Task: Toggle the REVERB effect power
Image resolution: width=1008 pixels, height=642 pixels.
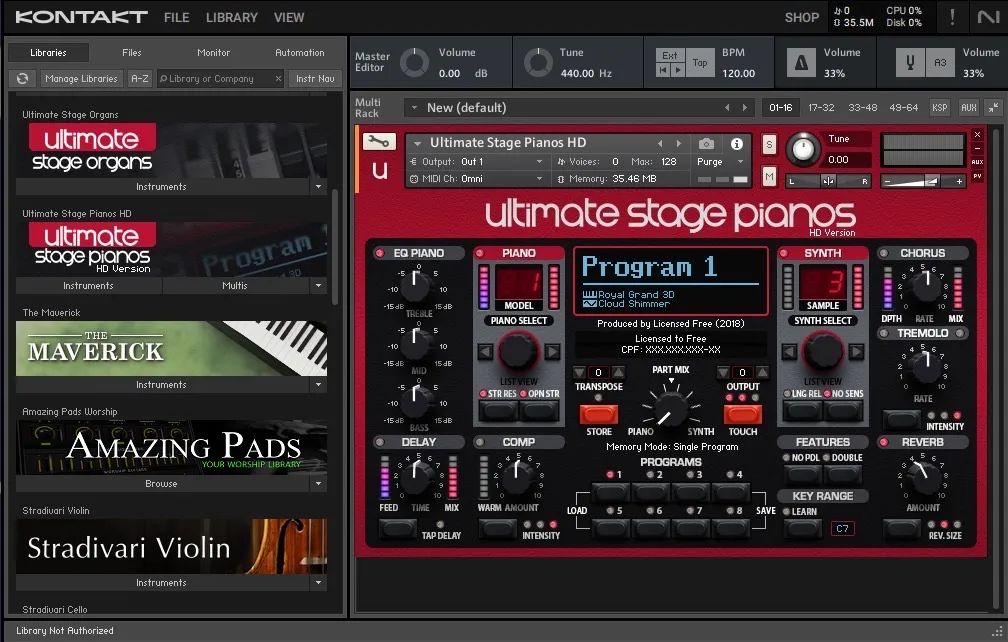Action: click(x=884, y=442)
